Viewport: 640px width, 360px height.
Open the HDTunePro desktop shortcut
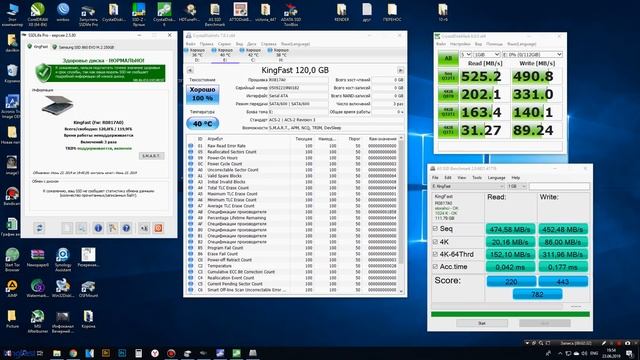[x=189, y=12]
